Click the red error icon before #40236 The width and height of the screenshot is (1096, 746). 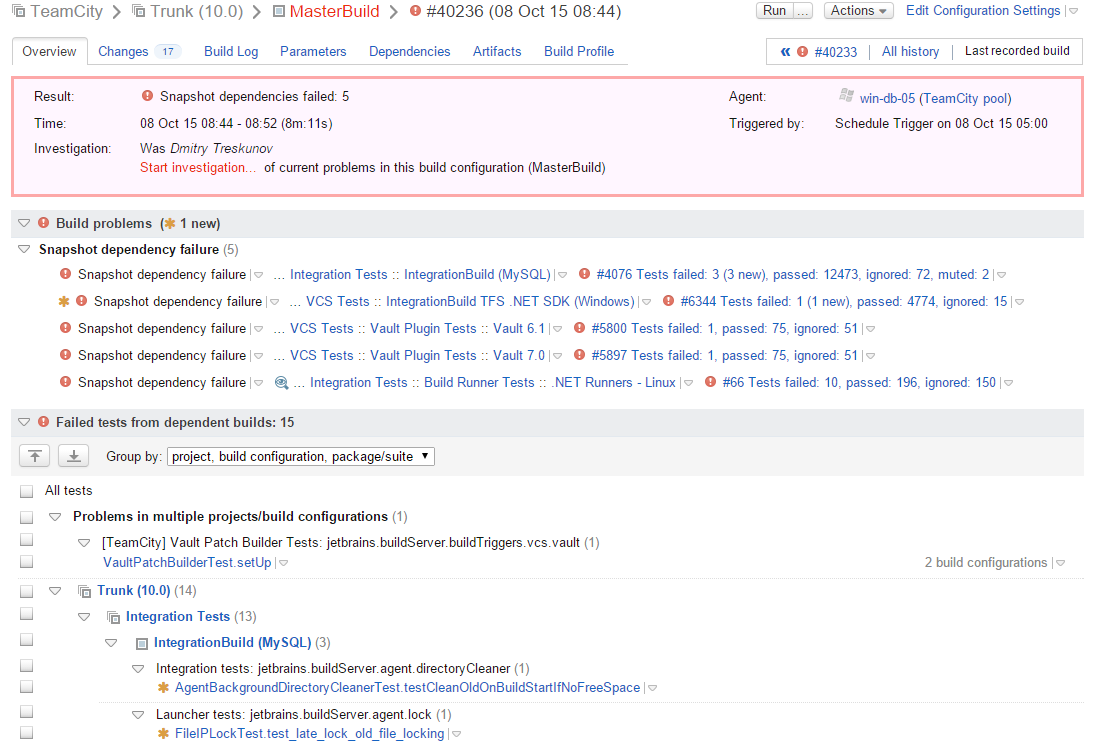tap(415, 11)
